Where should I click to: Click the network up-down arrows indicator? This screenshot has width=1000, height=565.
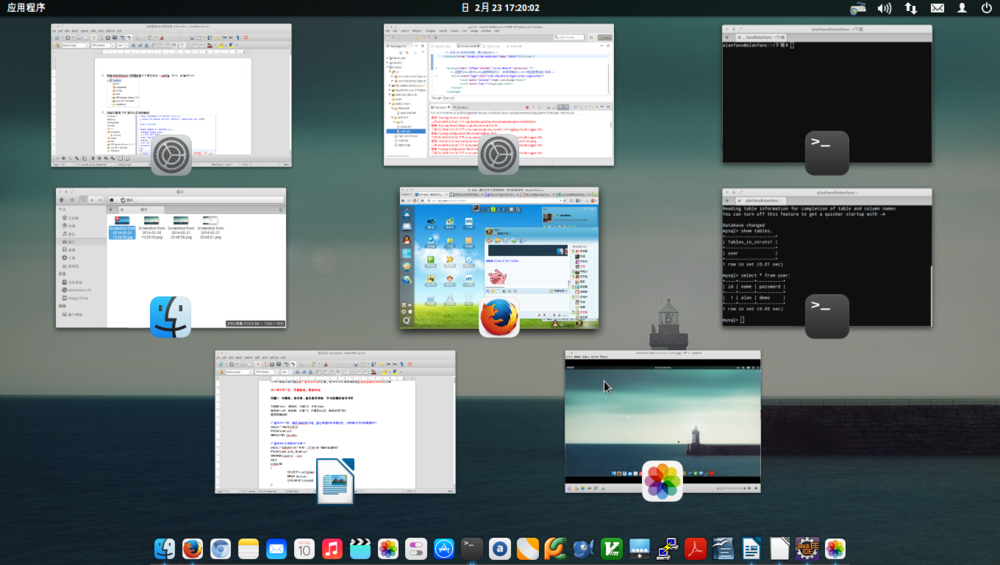coord(911,8)
